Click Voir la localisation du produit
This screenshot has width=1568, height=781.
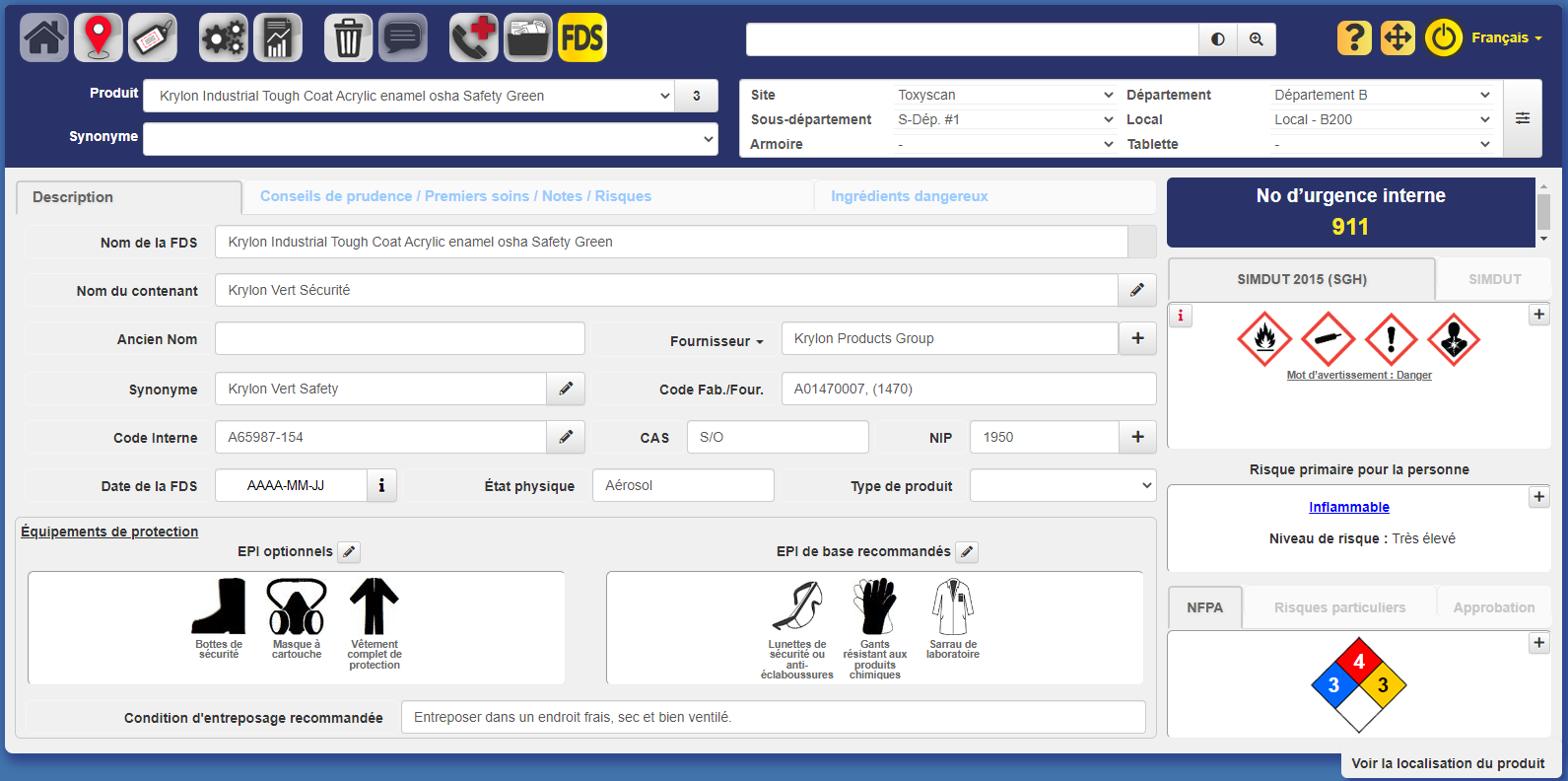click(1448, 763)
